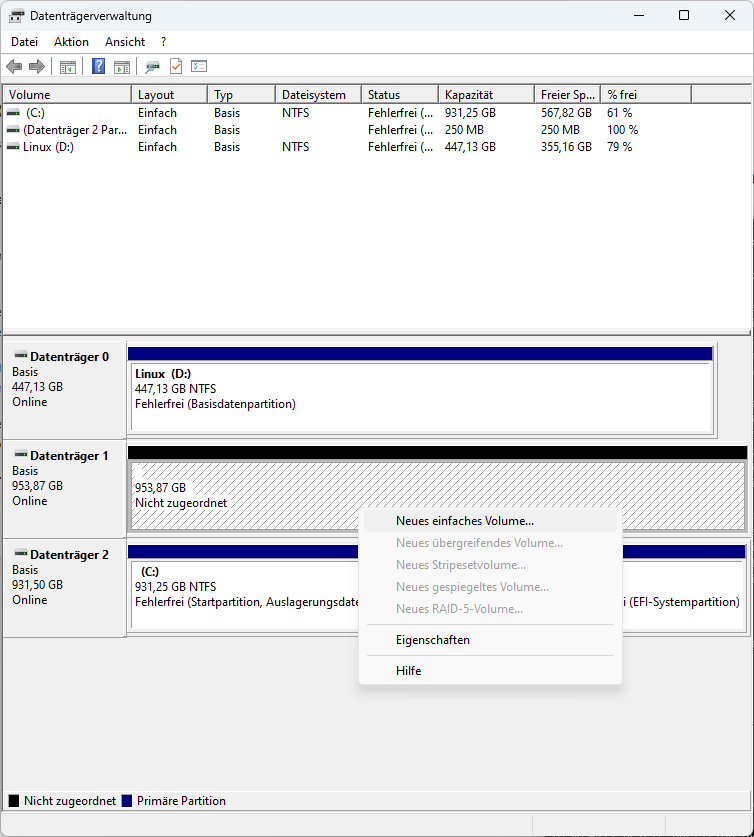Open help via the blue question mark icon
Screen dimensions: 754x837
[x=98, y=66]
